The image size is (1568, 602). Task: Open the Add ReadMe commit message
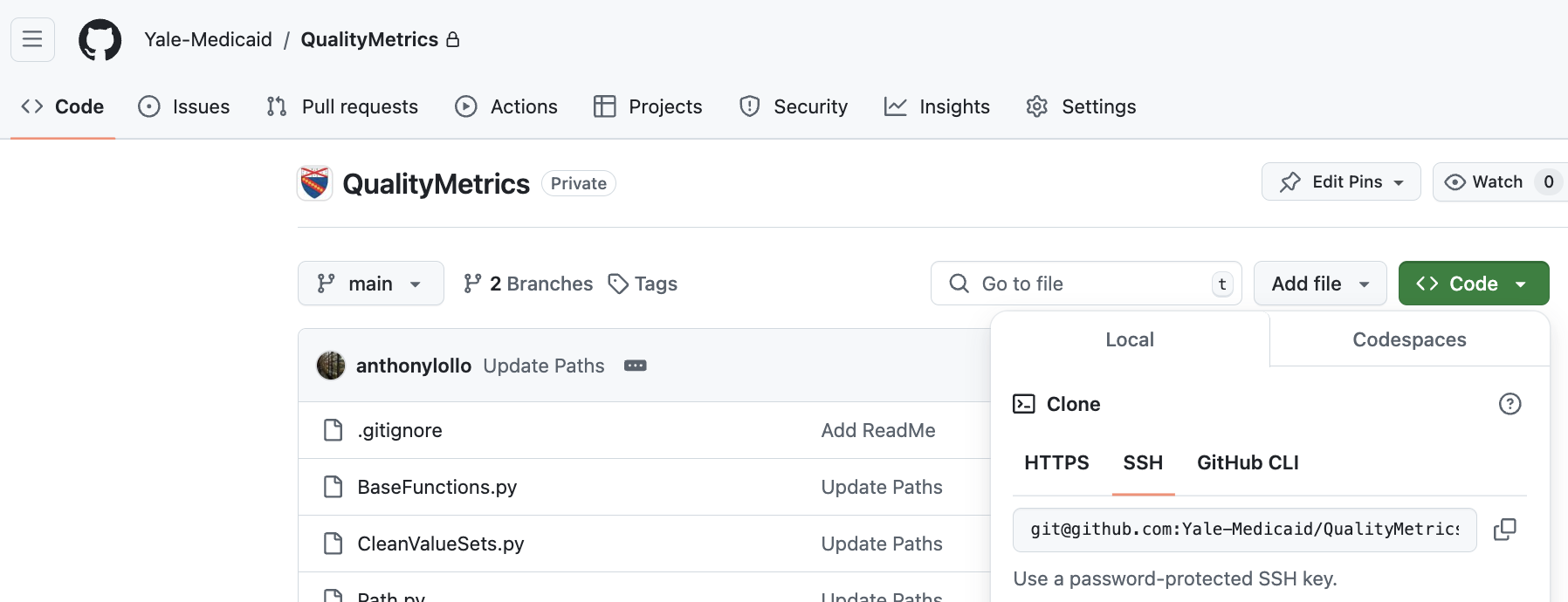[878, 430]
